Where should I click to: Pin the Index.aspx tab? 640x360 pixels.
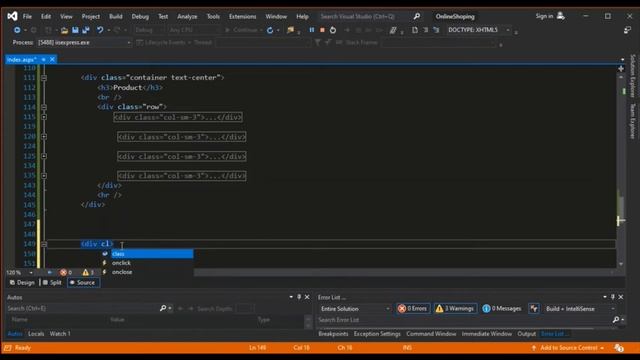click(44, 60)
